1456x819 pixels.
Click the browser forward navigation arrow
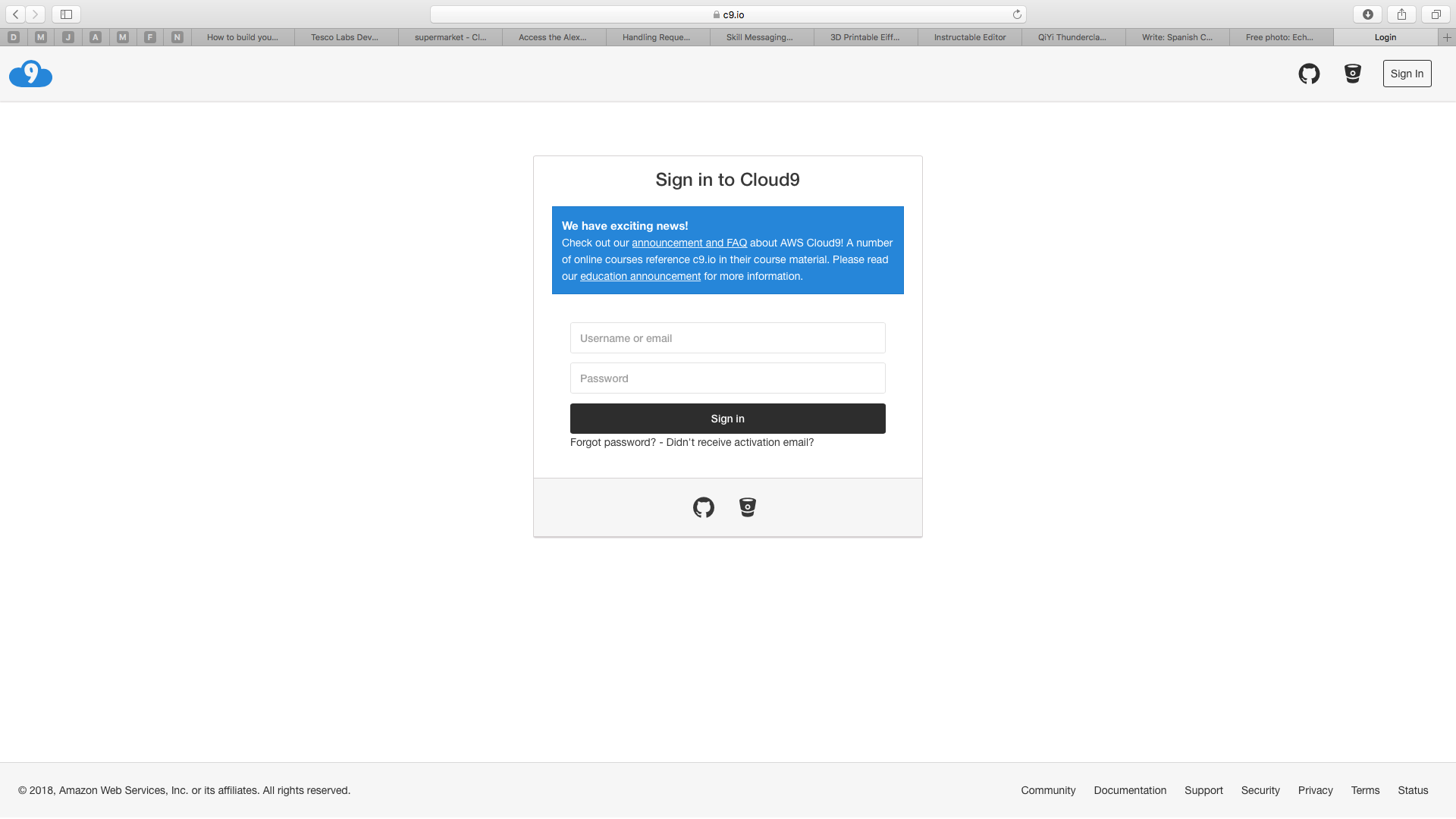[x=36, y=14]
